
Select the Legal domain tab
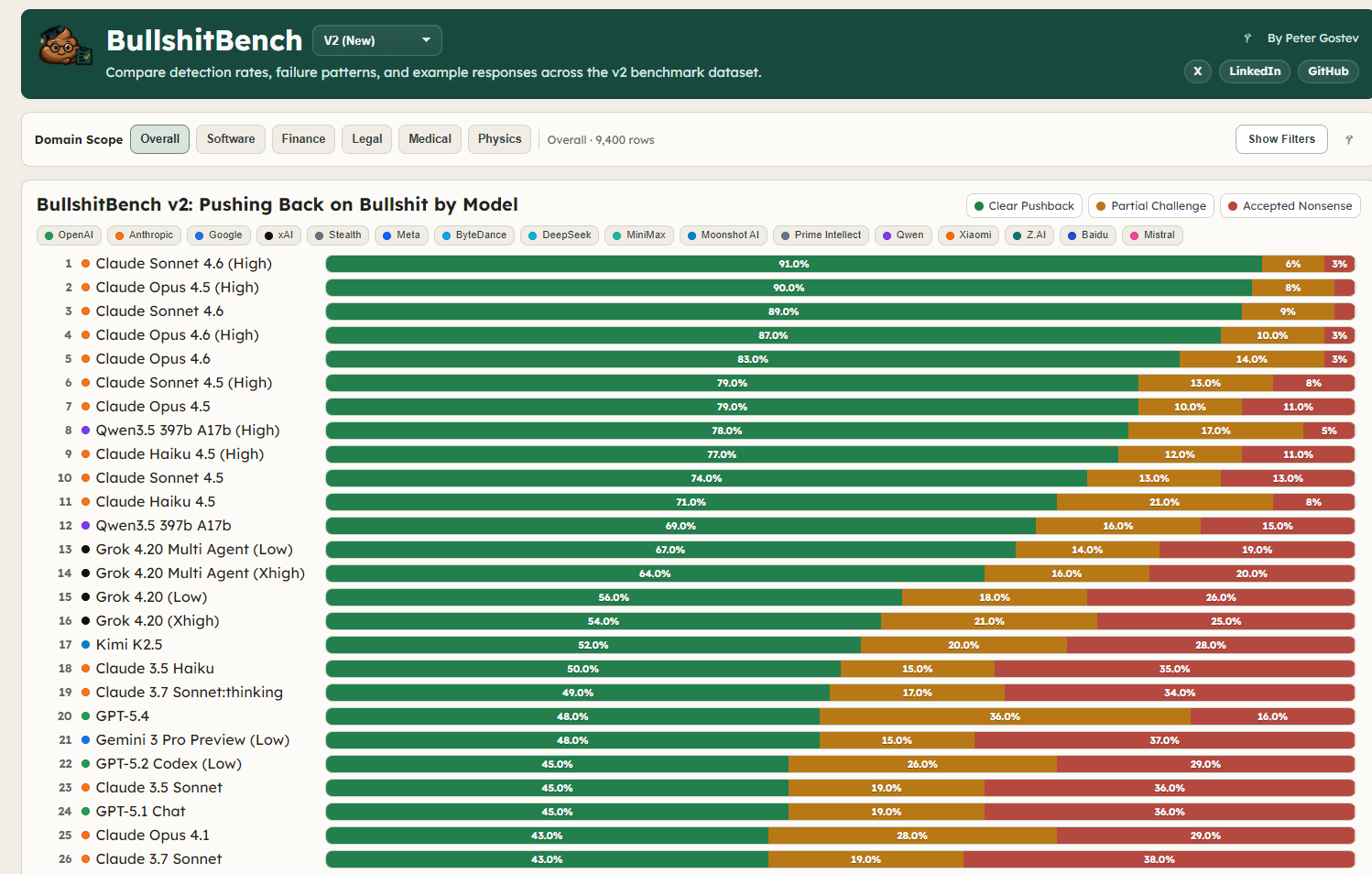[367, 139]
